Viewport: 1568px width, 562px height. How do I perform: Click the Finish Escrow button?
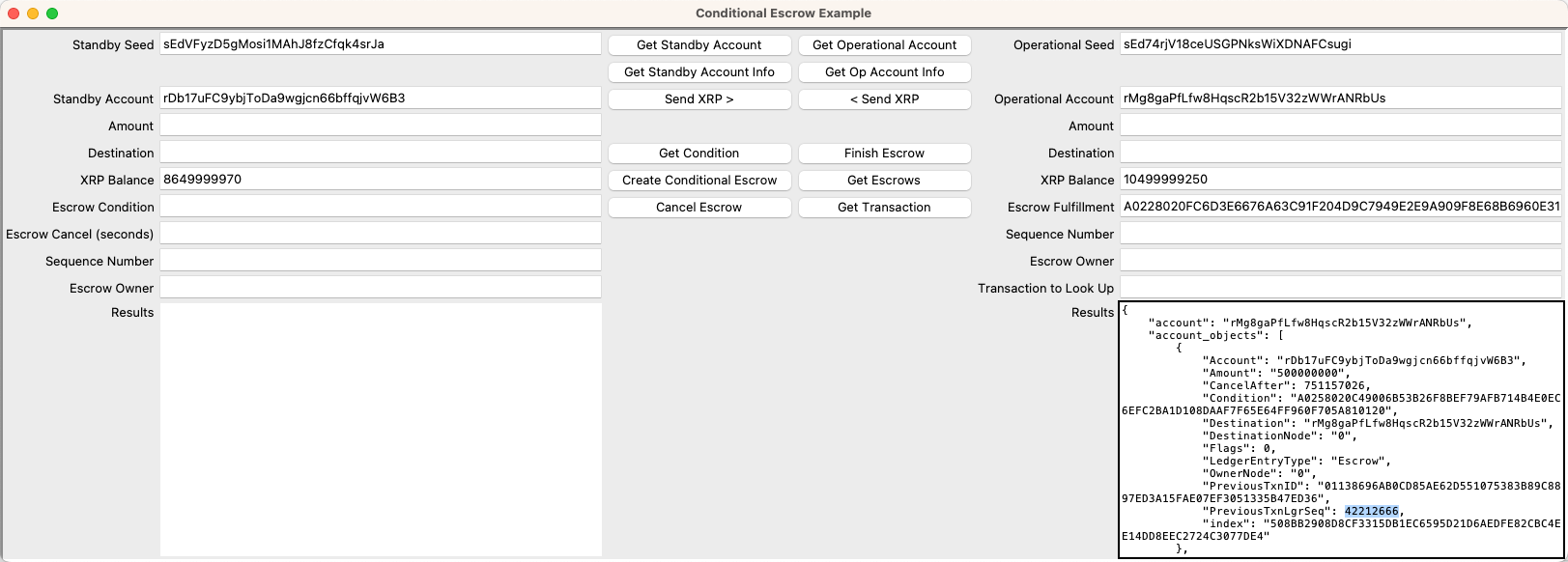pos(884,153)
